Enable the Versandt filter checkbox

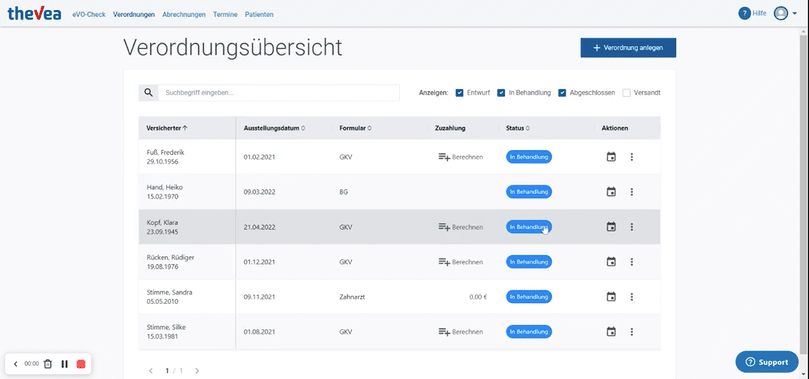626,93
